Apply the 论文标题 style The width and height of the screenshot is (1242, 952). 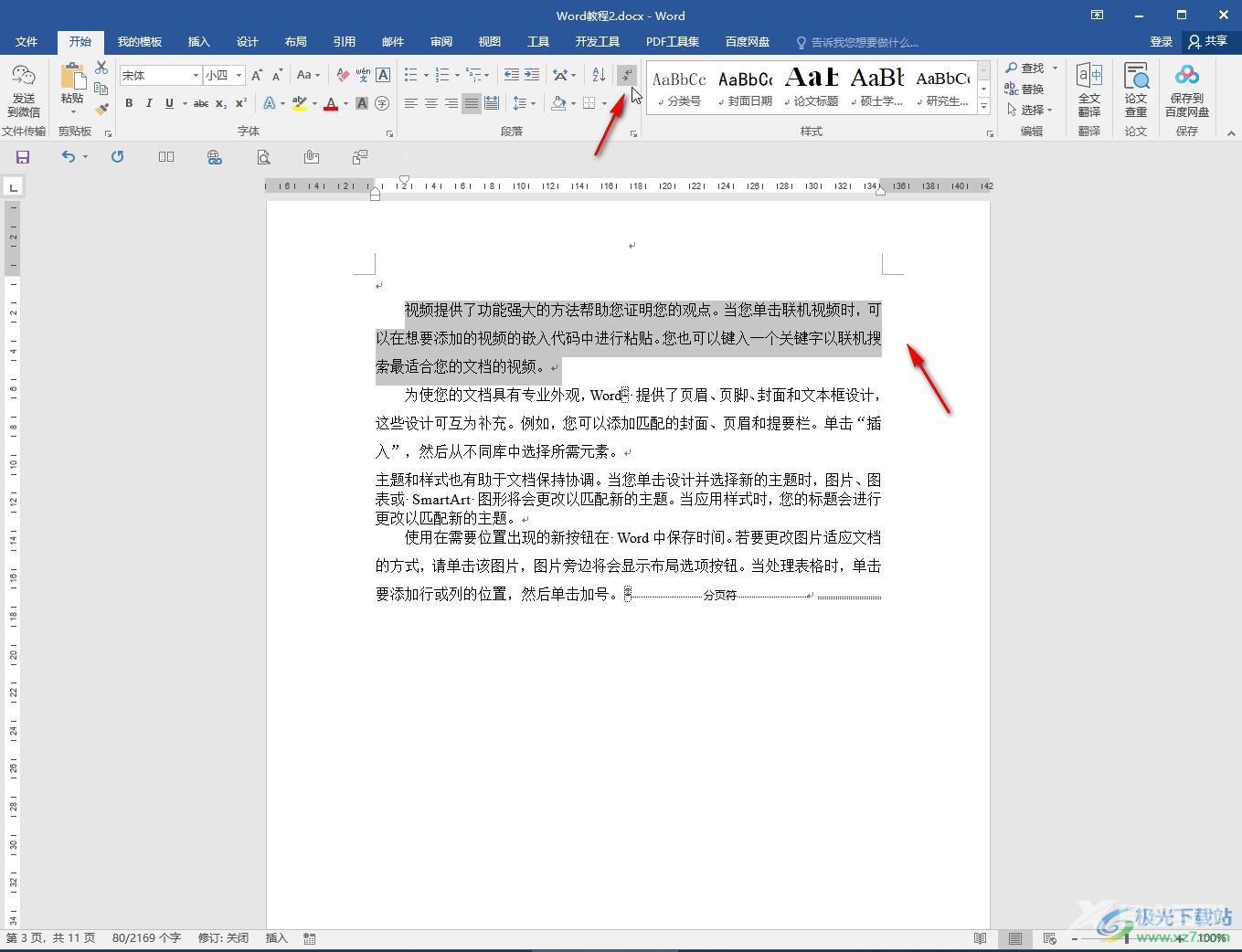point(812,88)
